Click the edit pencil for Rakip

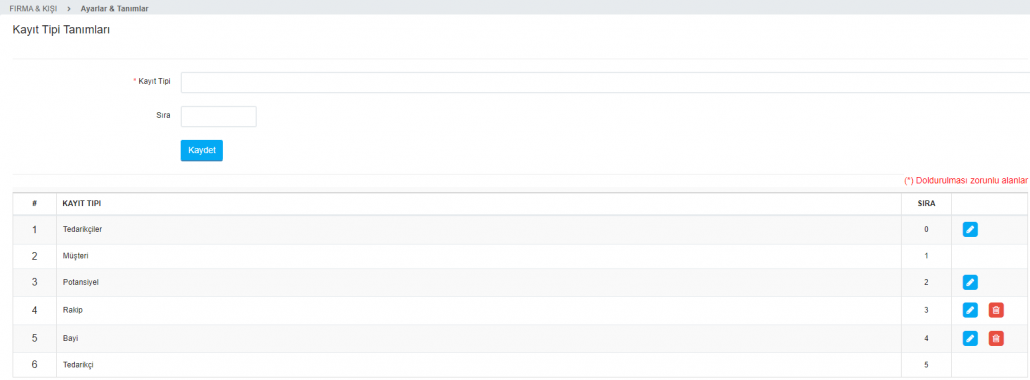click(x=970, y=310)
